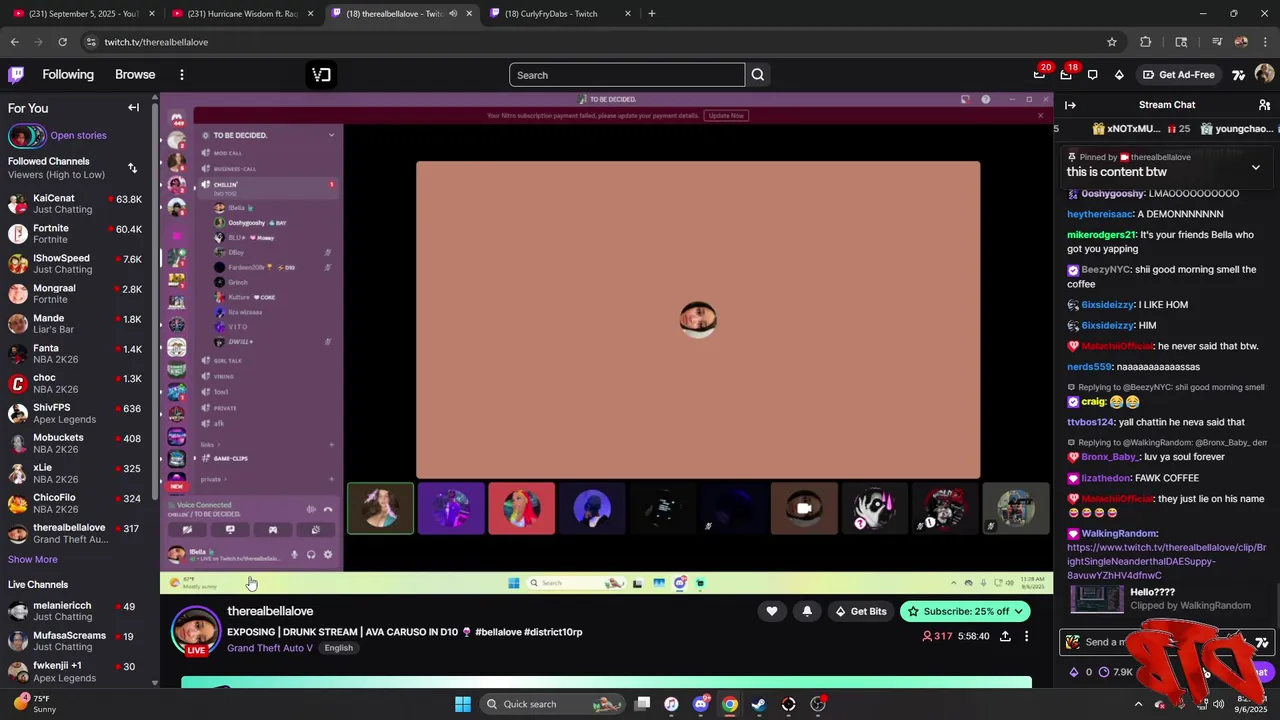
Task: Open Chrome extensions menu
Action: coord(1146,42)
